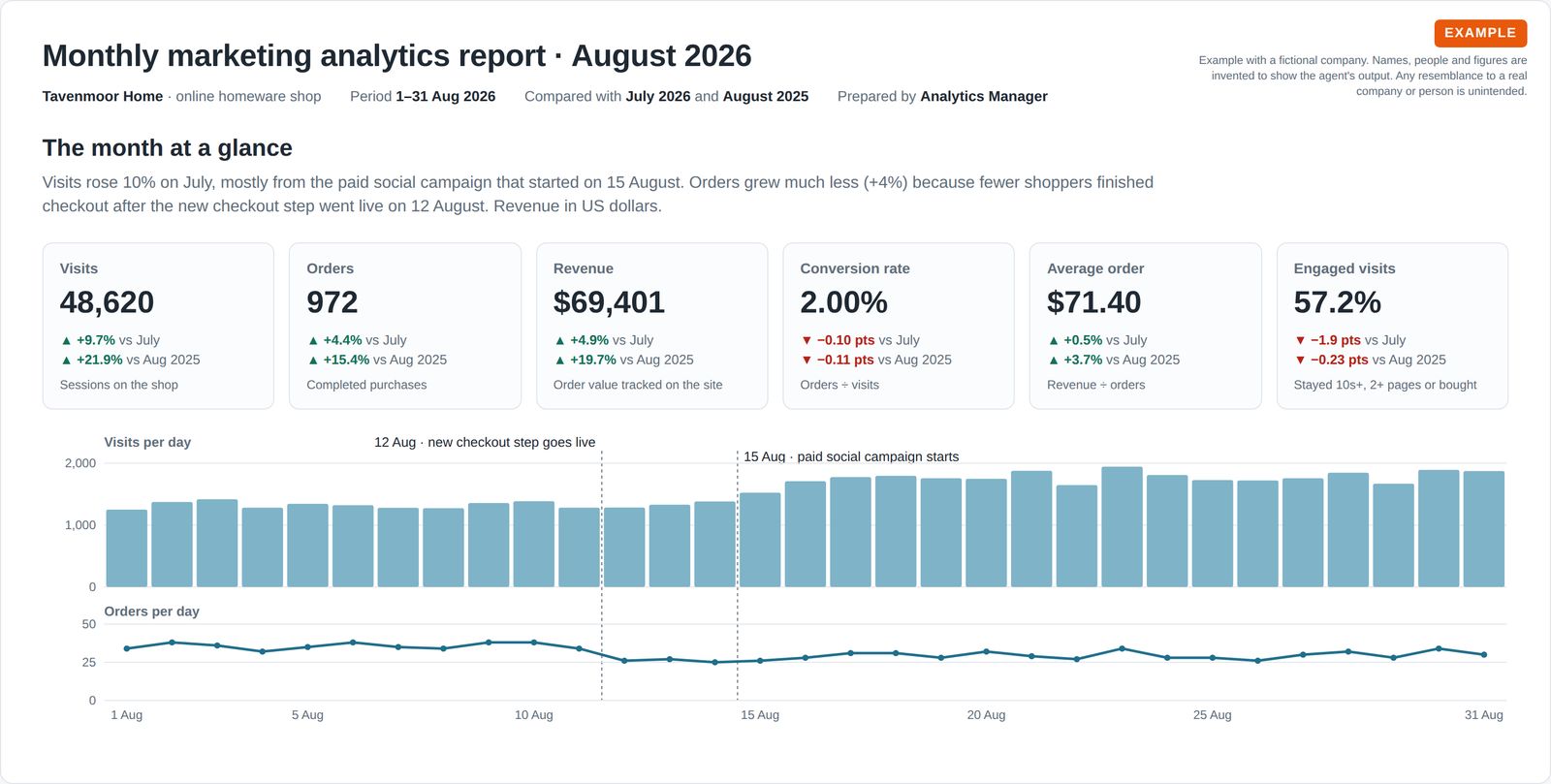
Task: Click the orders data point at 10 Aug
Action: point(533,643)
